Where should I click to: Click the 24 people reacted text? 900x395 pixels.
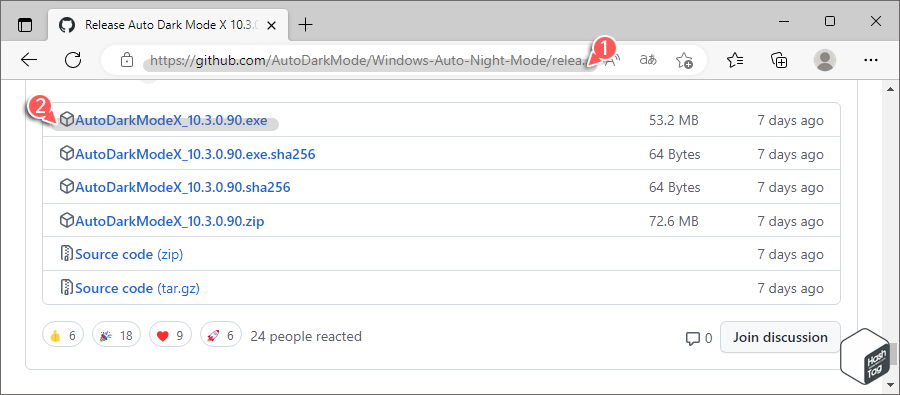[306, 336]
